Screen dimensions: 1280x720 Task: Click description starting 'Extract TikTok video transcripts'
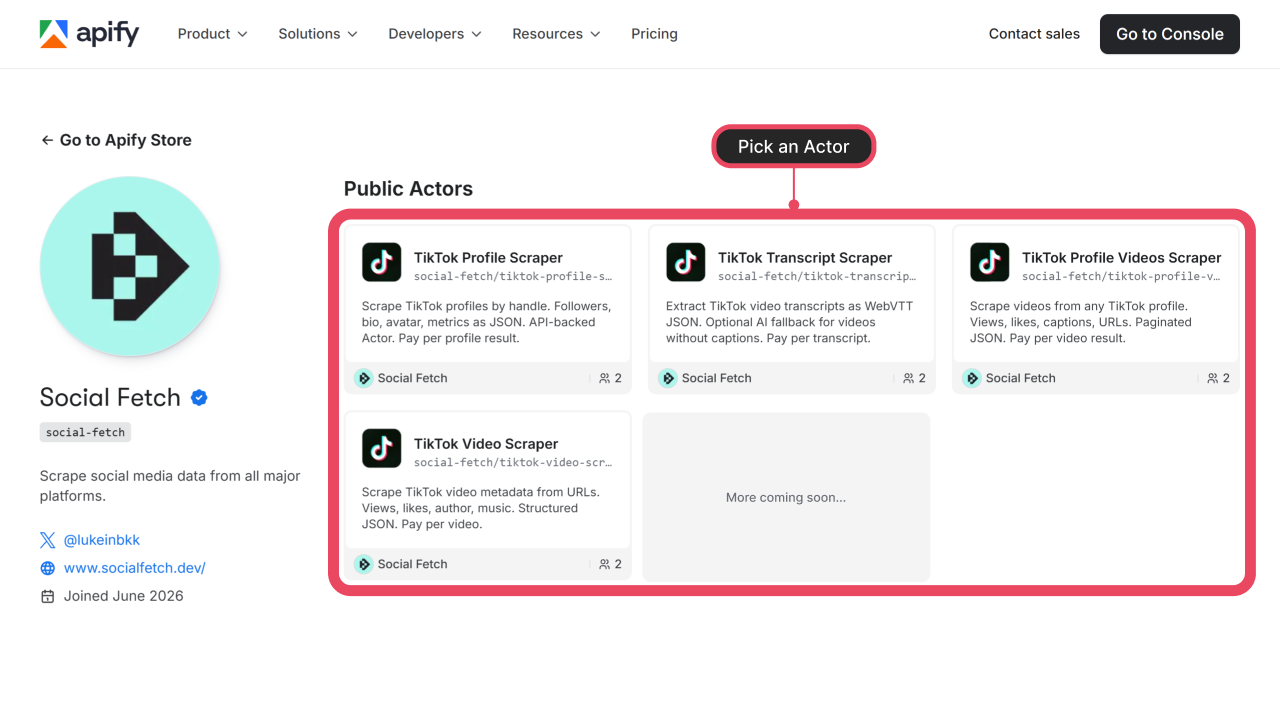pyautogui.click(x=790, y=322)
